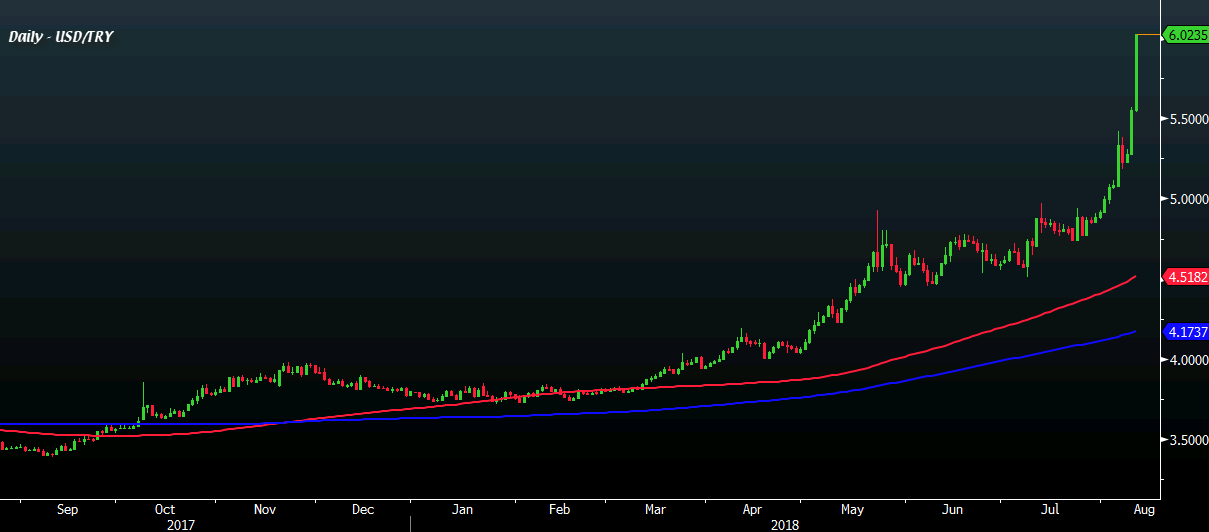
Task: Click the Jun month axis label
Action: point(952,510)
